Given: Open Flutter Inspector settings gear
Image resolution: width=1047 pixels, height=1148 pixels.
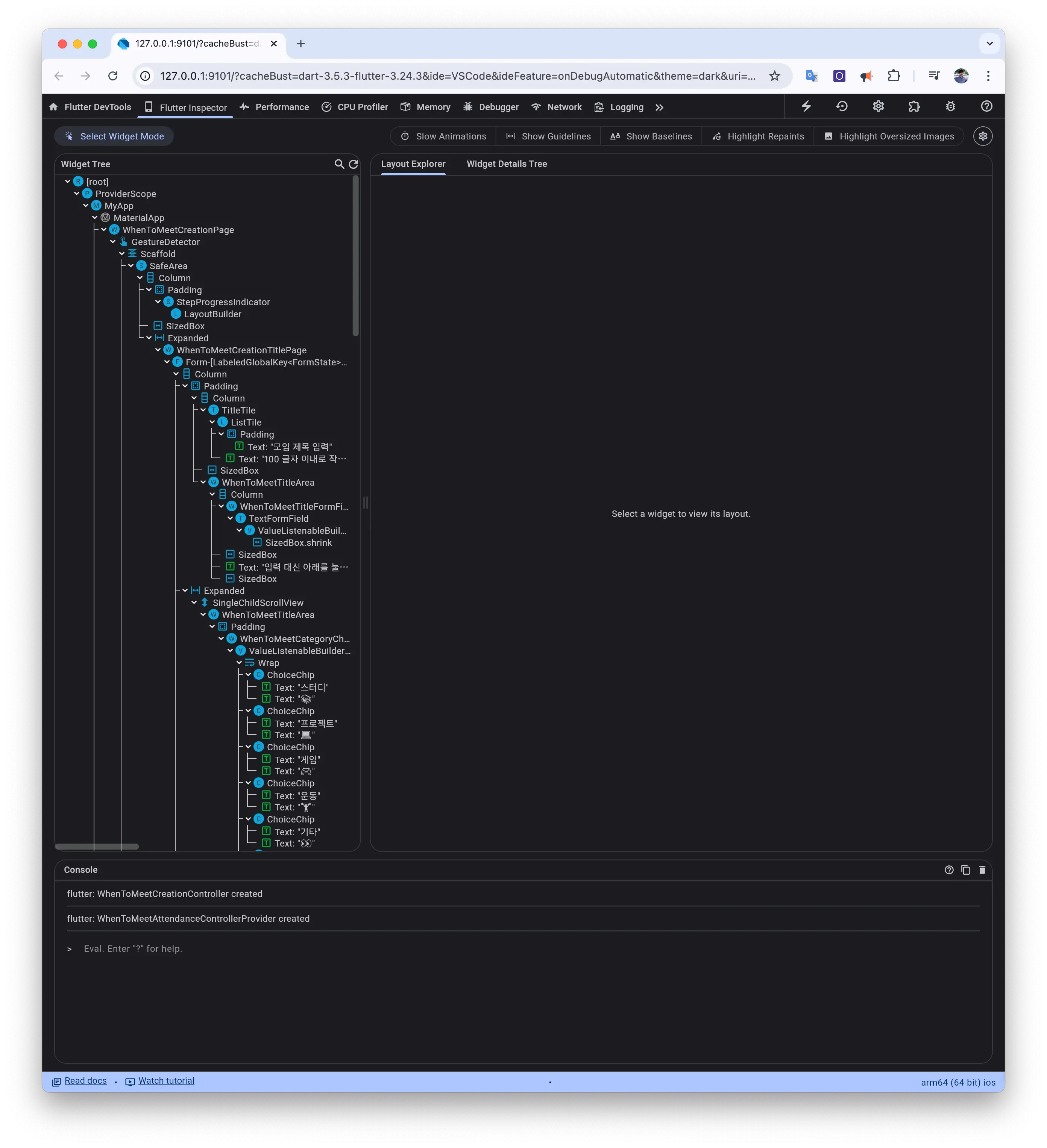Looking at the screenshot, I should click(983, 136).
